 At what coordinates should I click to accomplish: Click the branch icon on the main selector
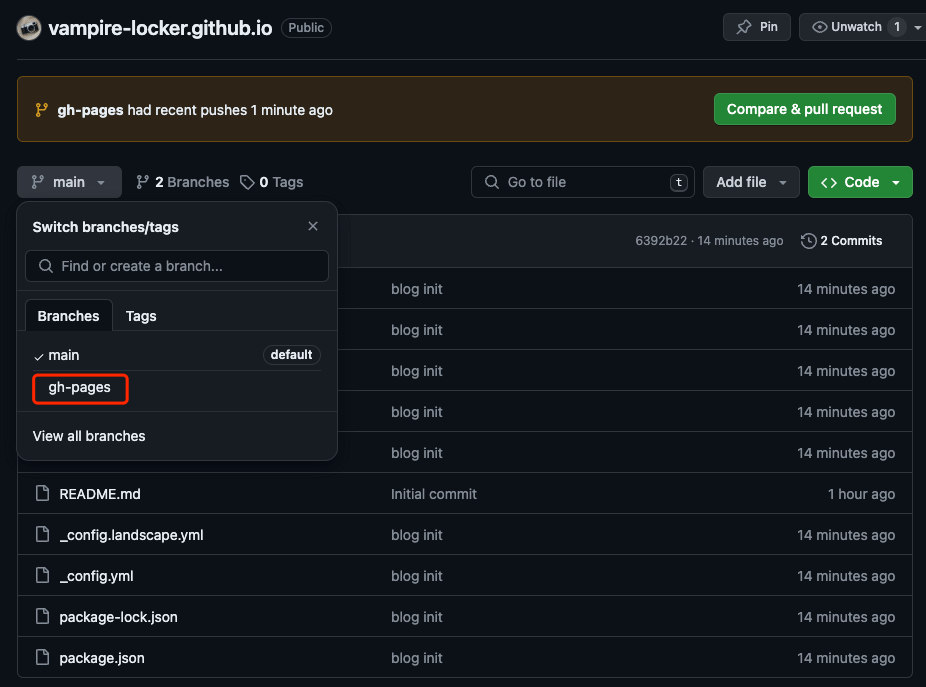37,182
